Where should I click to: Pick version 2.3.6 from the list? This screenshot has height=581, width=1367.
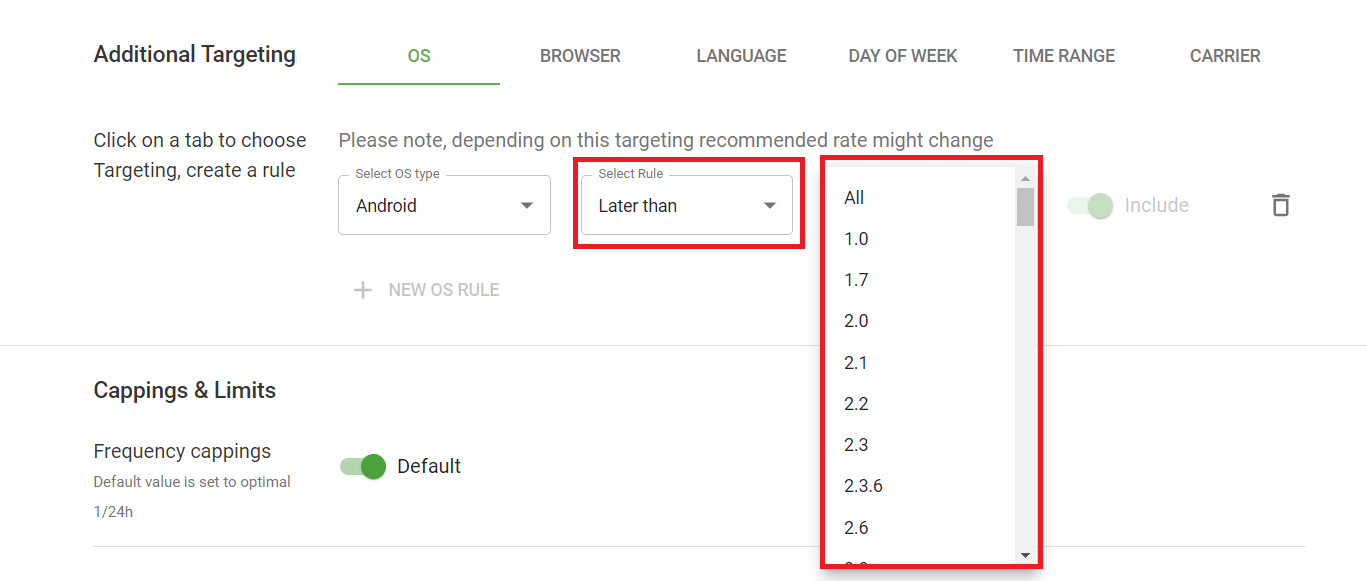point(863,486)
